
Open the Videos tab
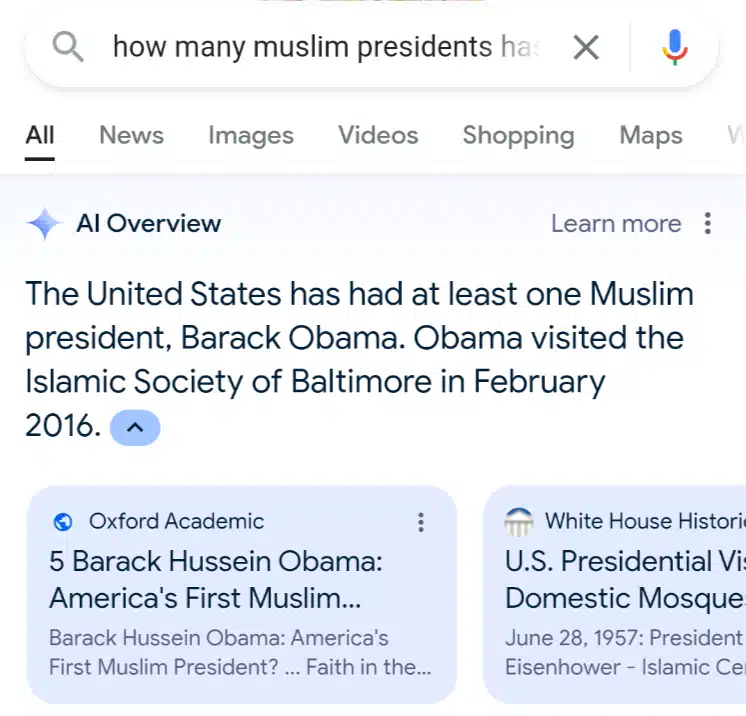(378, 135)
